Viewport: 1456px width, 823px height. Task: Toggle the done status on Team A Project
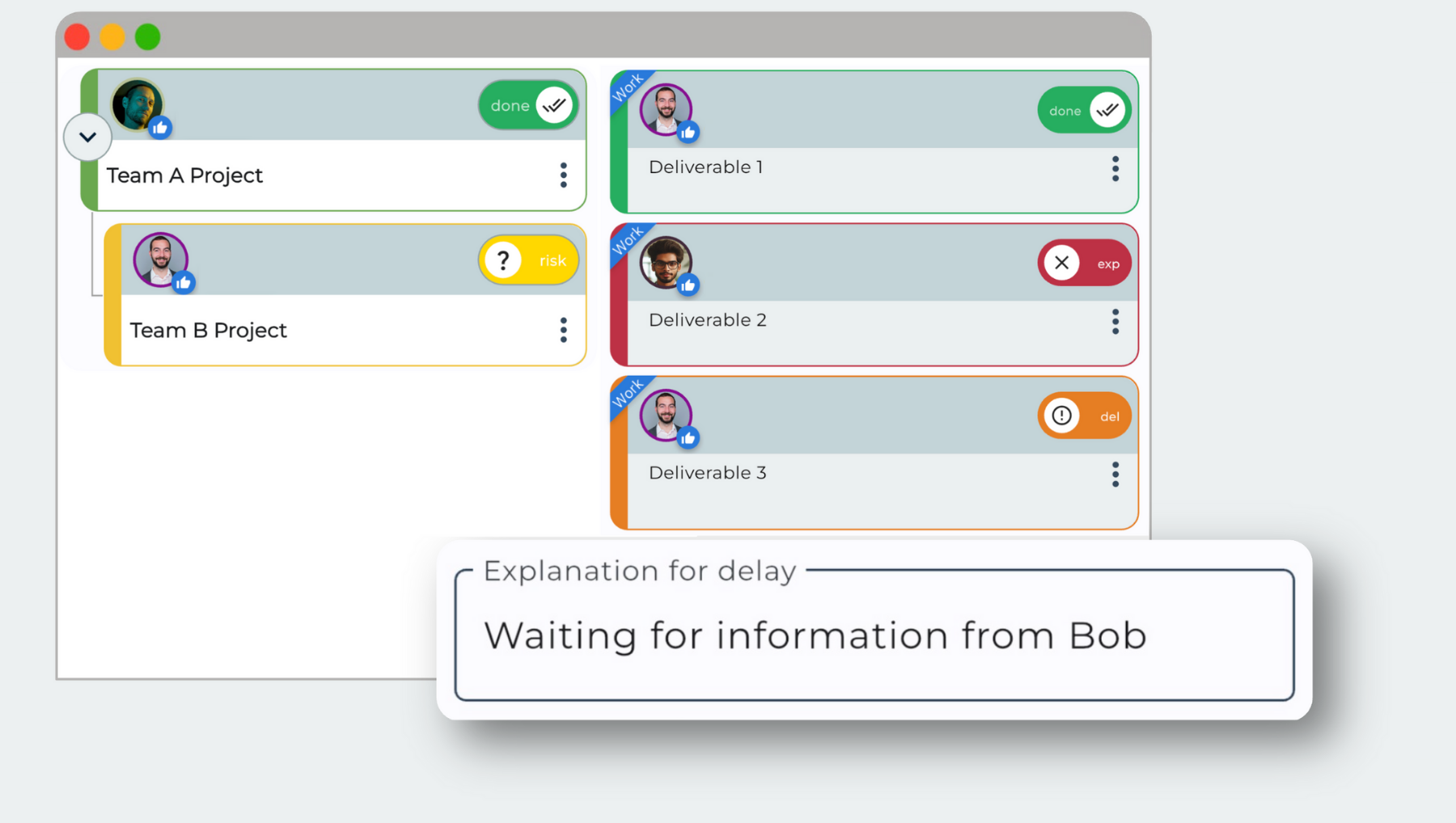pos(528,105)
